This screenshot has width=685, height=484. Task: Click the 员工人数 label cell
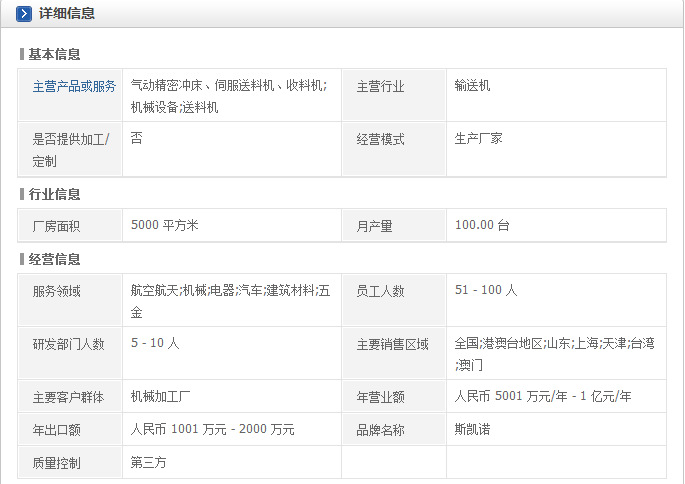[x=394, y=300]
